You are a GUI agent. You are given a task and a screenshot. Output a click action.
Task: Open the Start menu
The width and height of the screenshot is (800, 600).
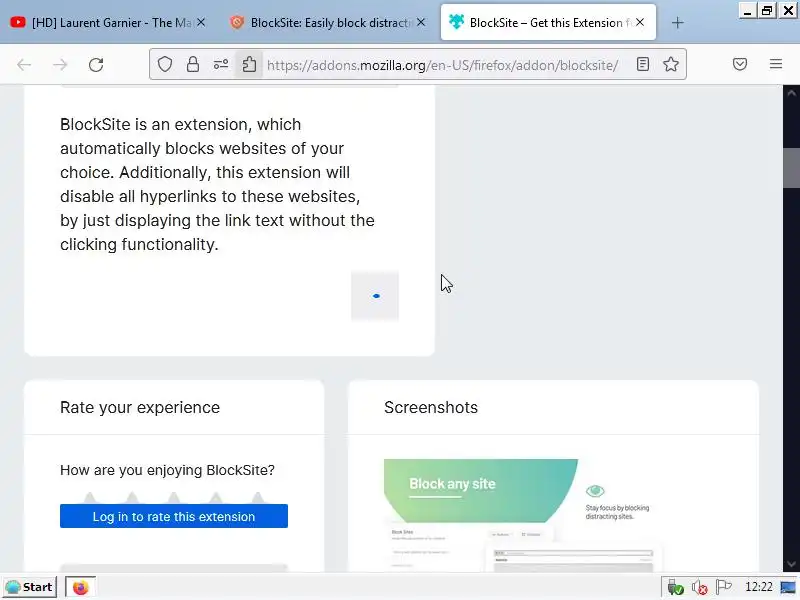[30, 587]
